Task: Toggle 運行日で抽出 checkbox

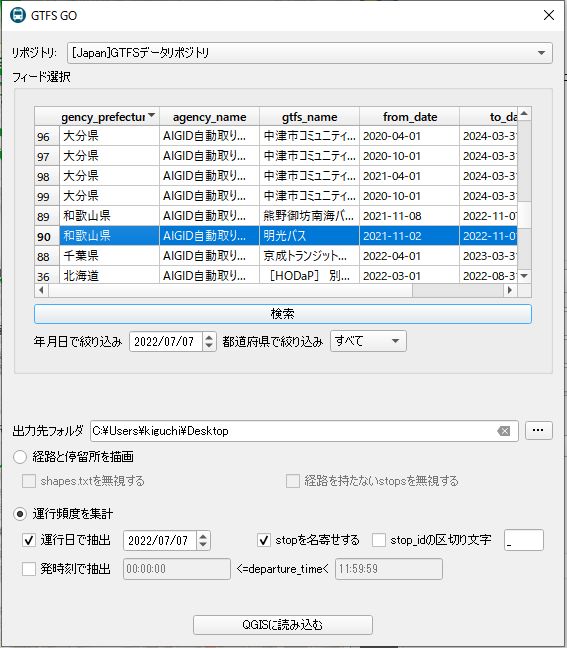Action: click(29, 540)
